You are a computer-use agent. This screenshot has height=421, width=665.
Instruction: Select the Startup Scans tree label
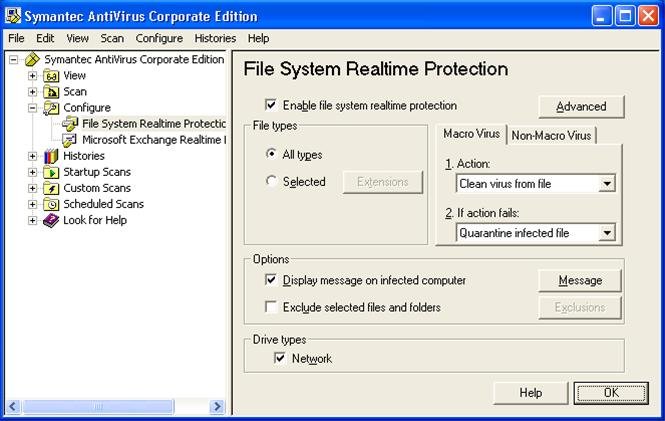click(x=97, y=172)
